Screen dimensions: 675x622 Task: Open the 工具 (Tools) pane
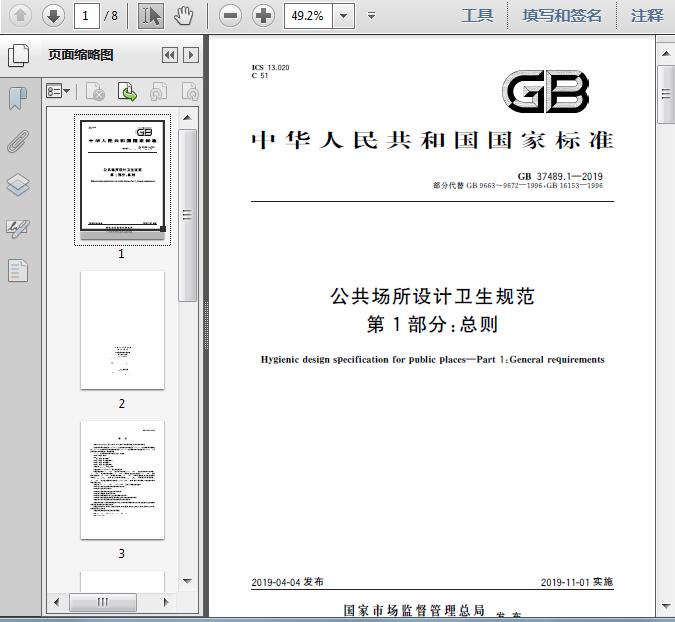(x=477, y=16)
